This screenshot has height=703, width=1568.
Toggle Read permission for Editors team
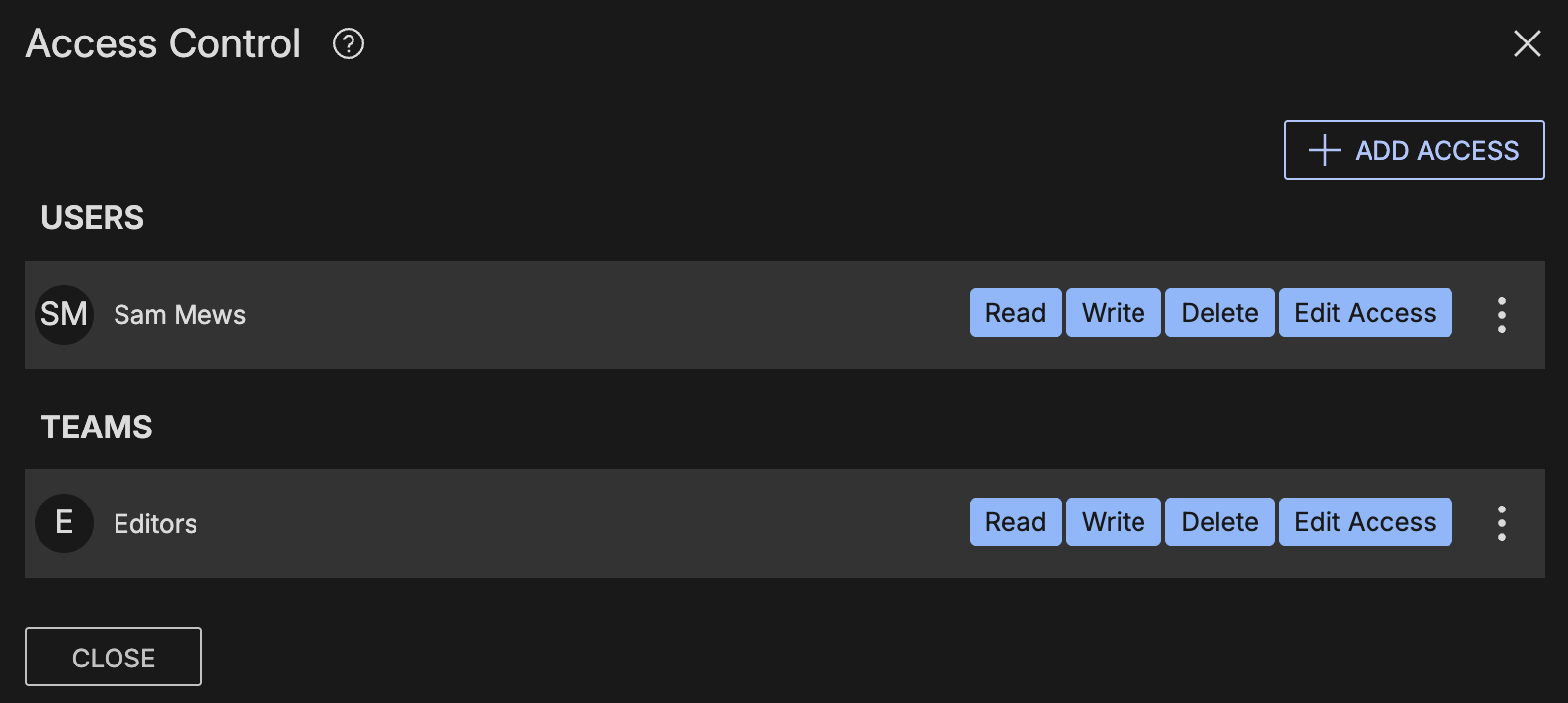pyautogui.click(x=1015, y=522)
